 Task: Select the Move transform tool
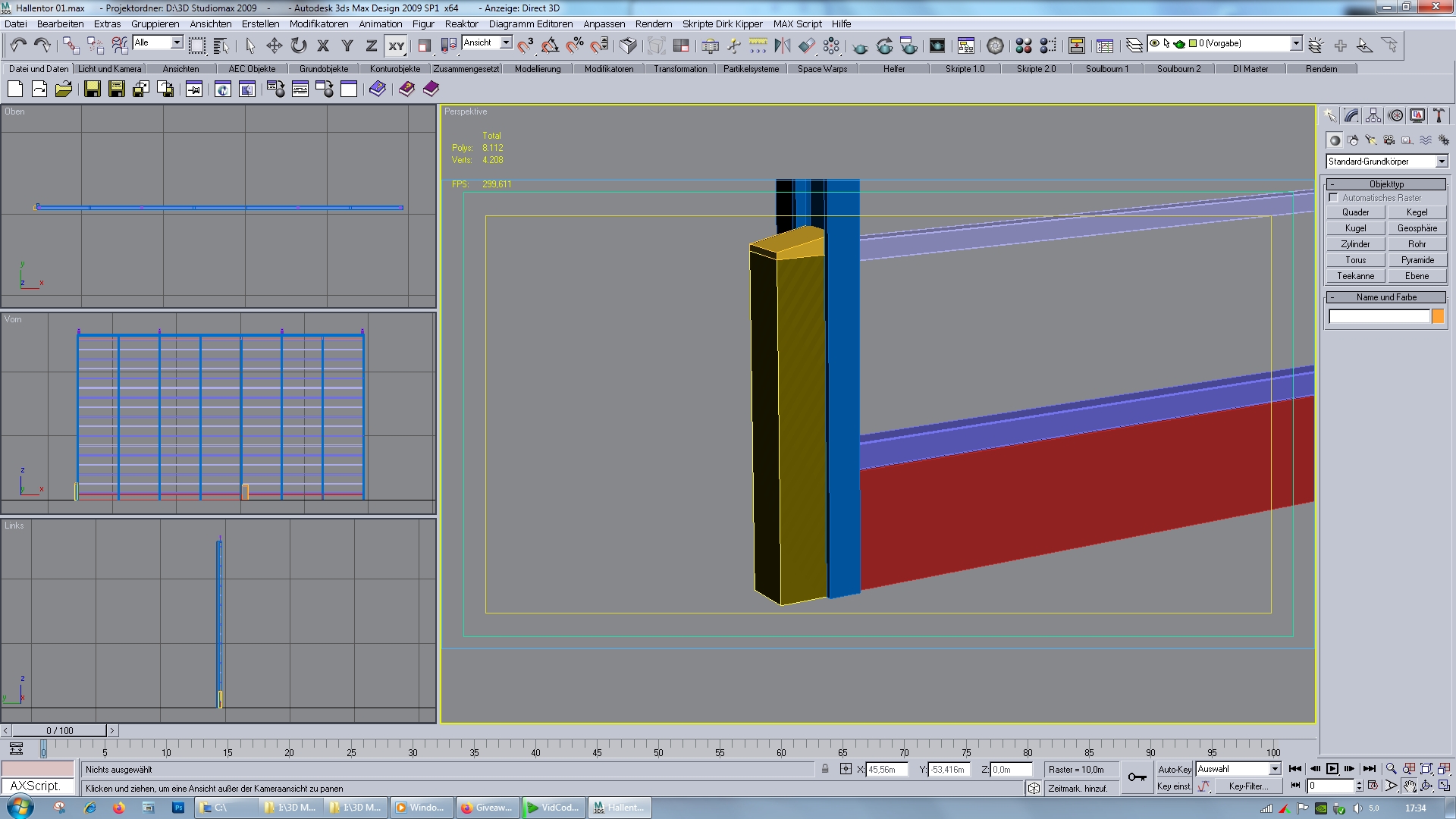tap(274, 45)
